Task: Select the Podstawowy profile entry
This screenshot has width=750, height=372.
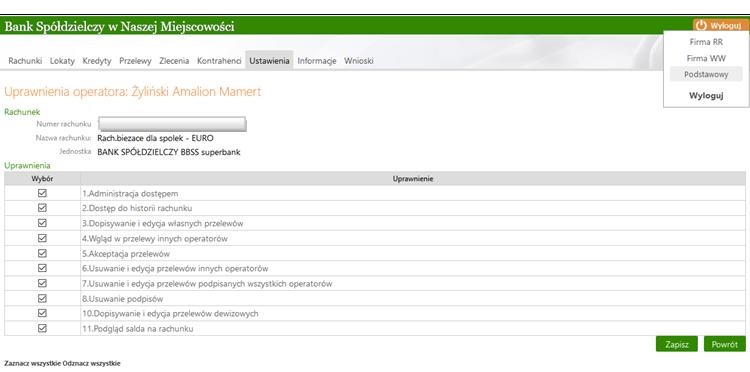Action: [x=706, y=74]
